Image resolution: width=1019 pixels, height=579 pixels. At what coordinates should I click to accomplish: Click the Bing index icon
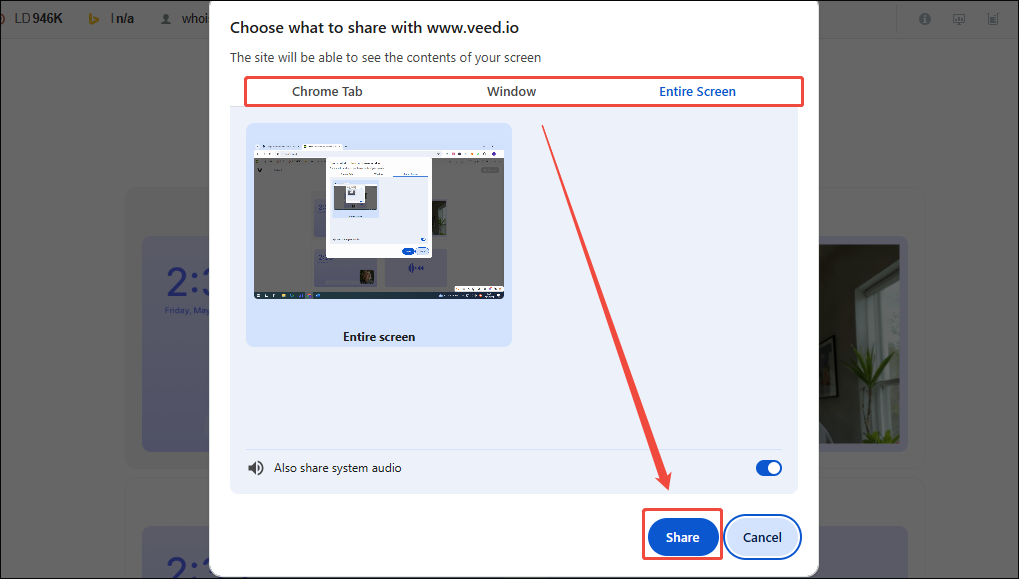coord(94,18)
